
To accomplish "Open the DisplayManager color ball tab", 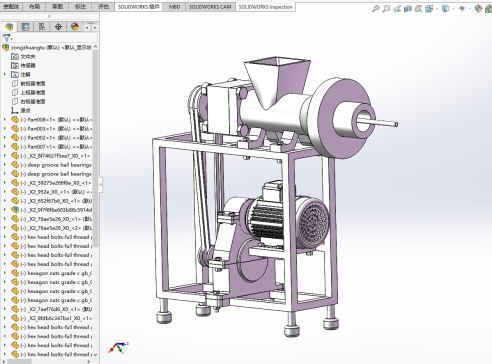I will (x=74, y=27).
